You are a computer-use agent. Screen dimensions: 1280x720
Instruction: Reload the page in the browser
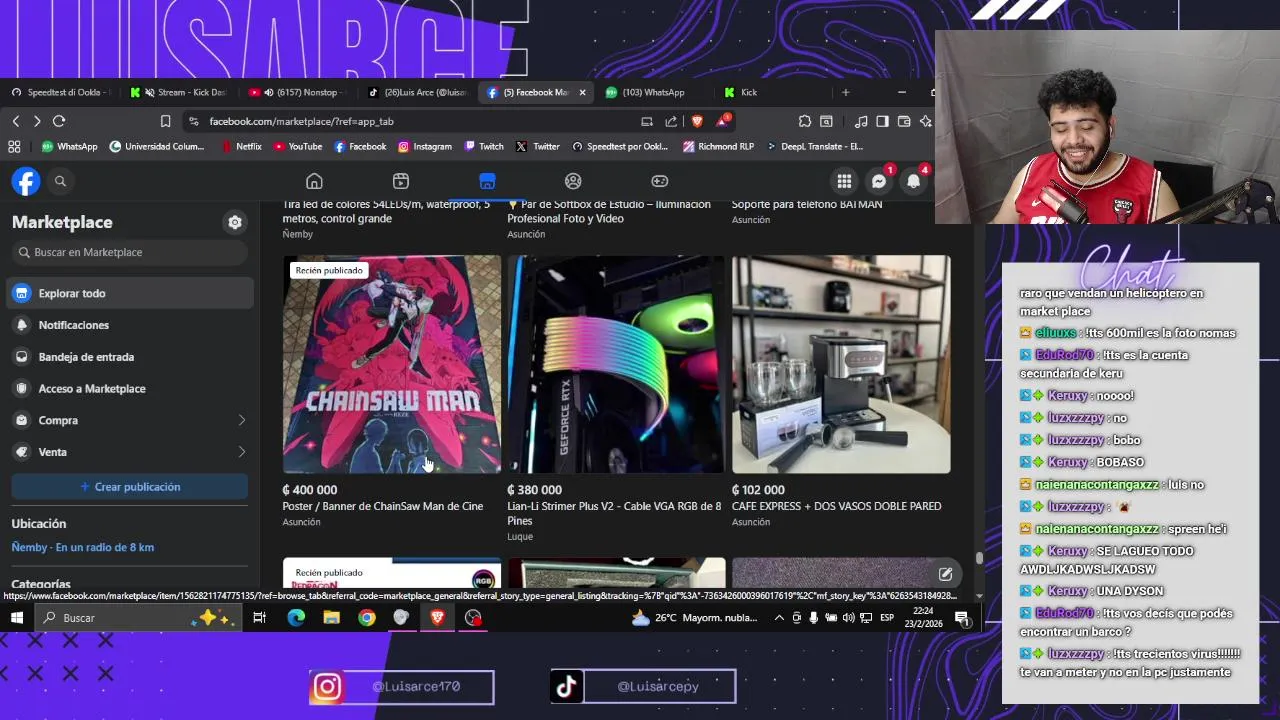coord(59,121)
